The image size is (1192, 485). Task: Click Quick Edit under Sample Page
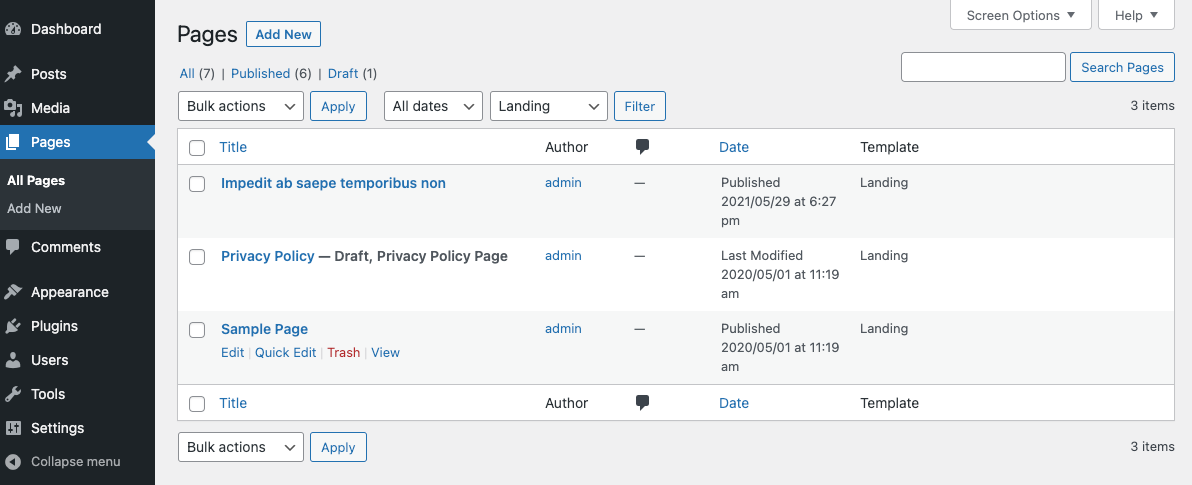[285, 353]
